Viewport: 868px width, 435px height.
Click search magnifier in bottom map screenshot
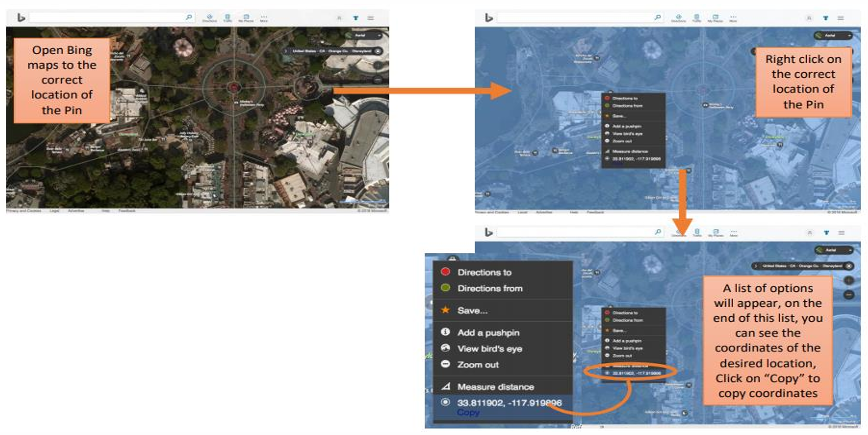pyautogui.click(x=658, y=232)
